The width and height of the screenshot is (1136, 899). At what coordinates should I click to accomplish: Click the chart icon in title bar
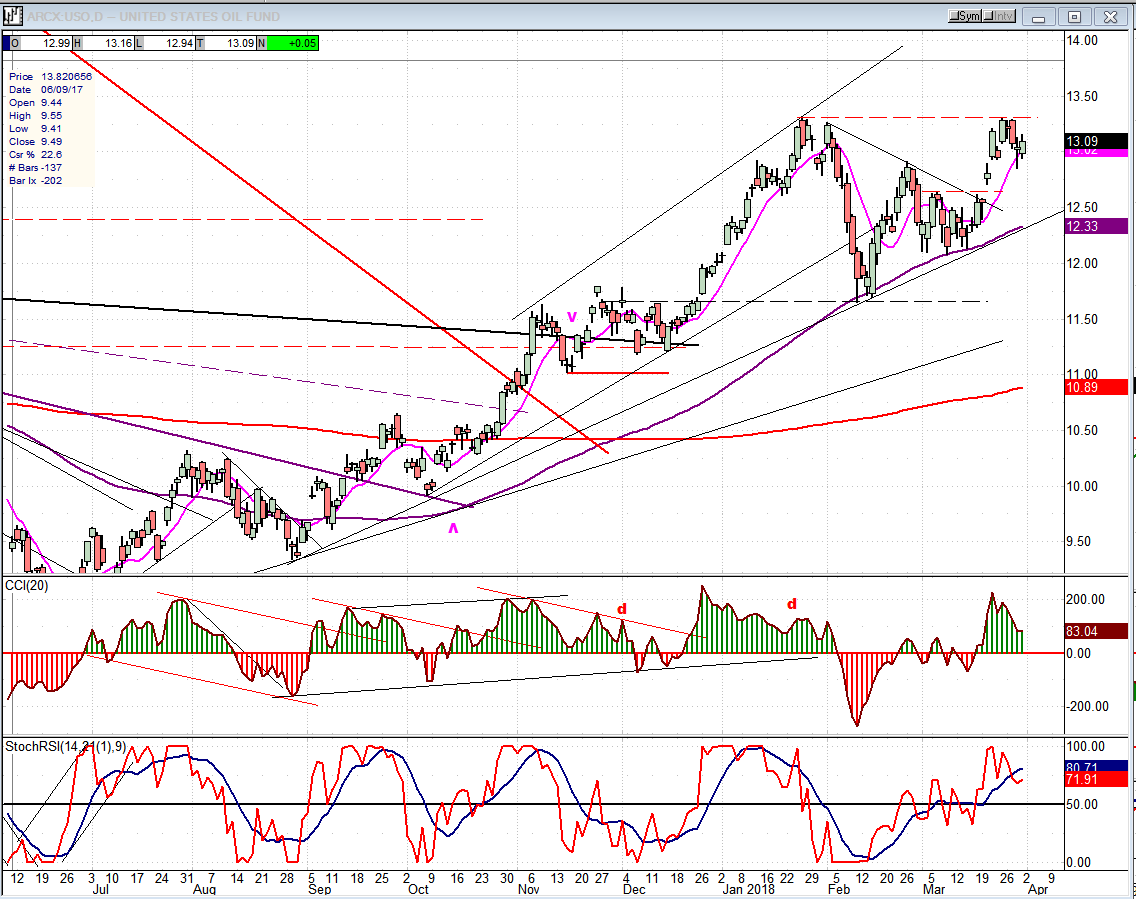point(12,16)
